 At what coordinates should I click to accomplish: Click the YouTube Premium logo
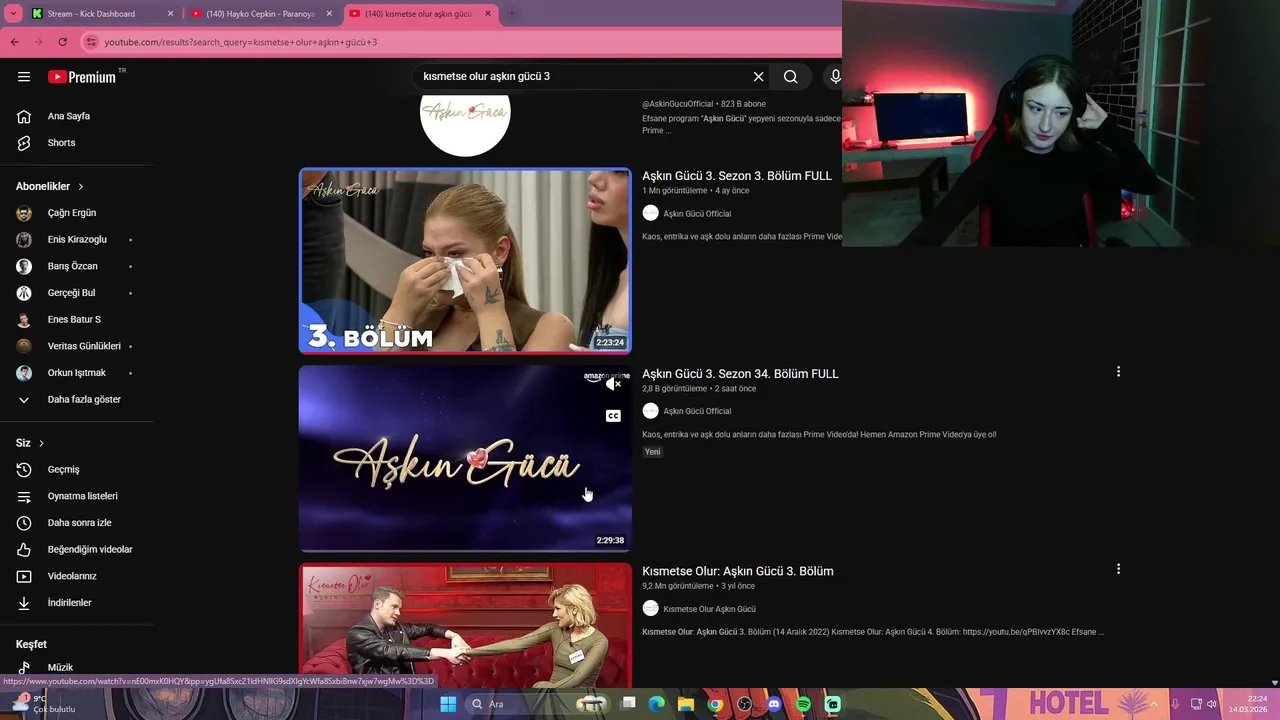pyautogui.click(x=82, y=77)
